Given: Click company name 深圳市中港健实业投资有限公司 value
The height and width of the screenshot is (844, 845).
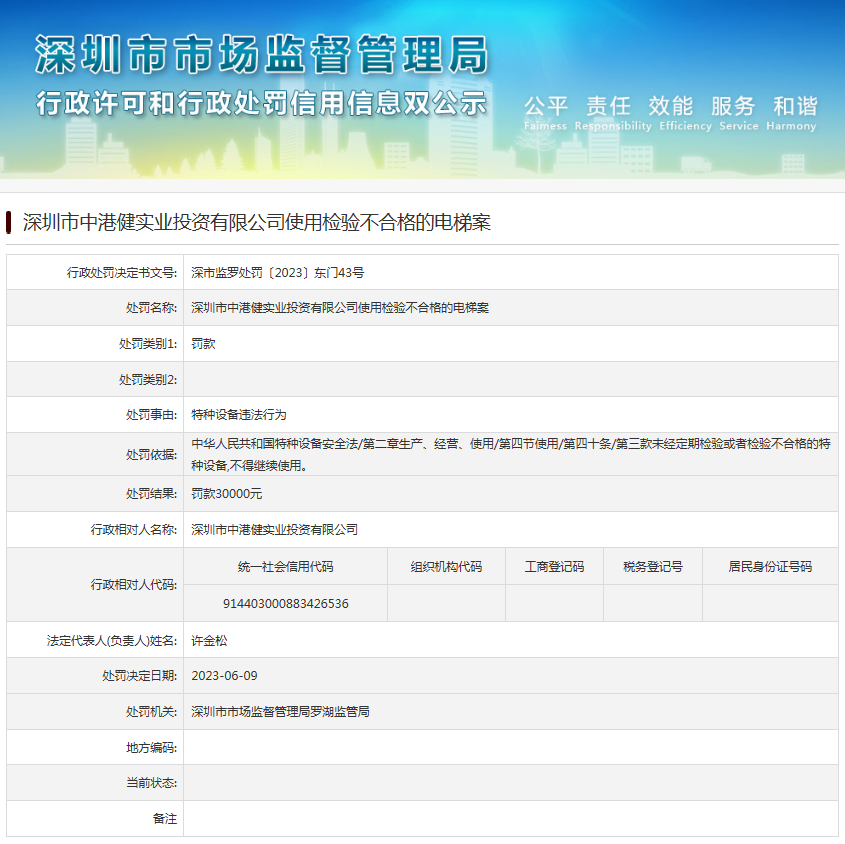Looking at the screenshot, I should [274, 530].
